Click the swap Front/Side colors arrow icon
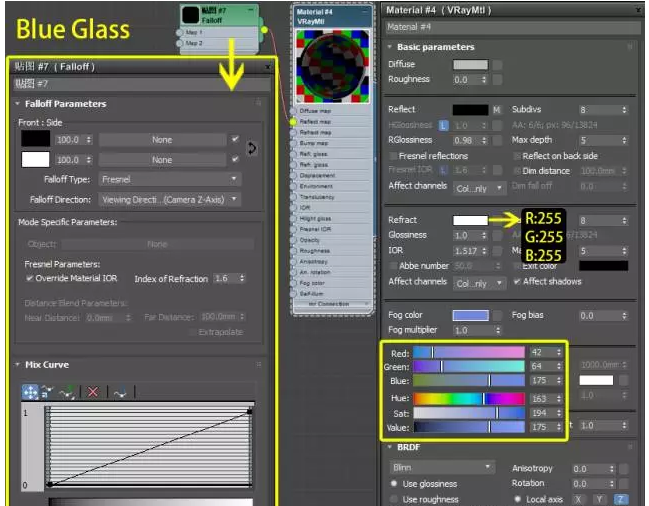649x506 pixels. (x=252, y=148)
